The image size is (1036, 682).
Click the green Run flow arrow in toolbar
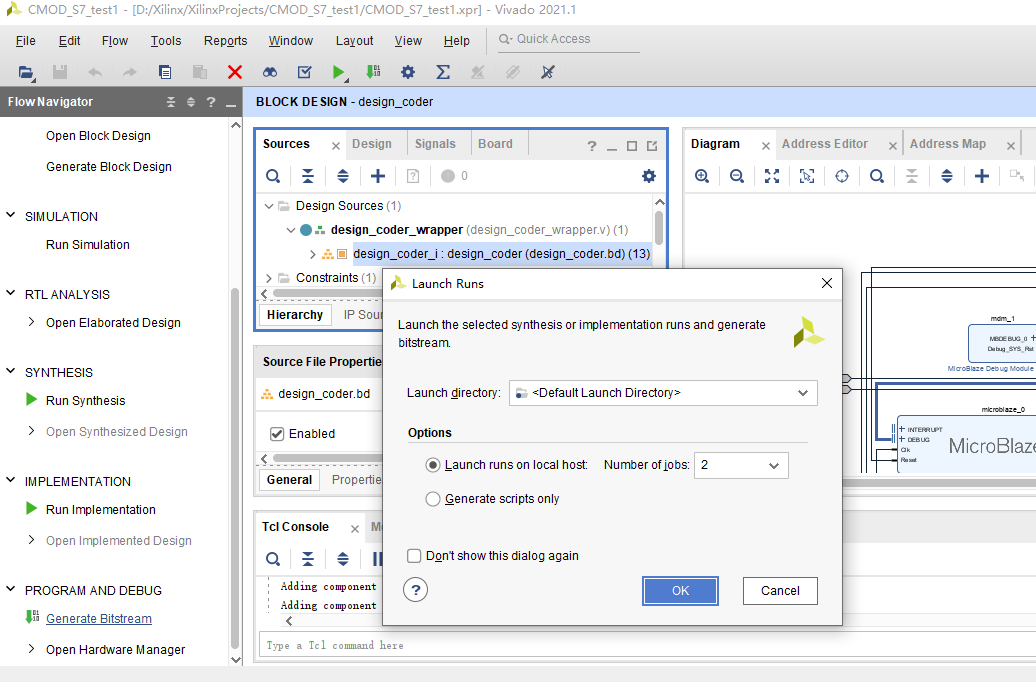[x=338, y=72]
